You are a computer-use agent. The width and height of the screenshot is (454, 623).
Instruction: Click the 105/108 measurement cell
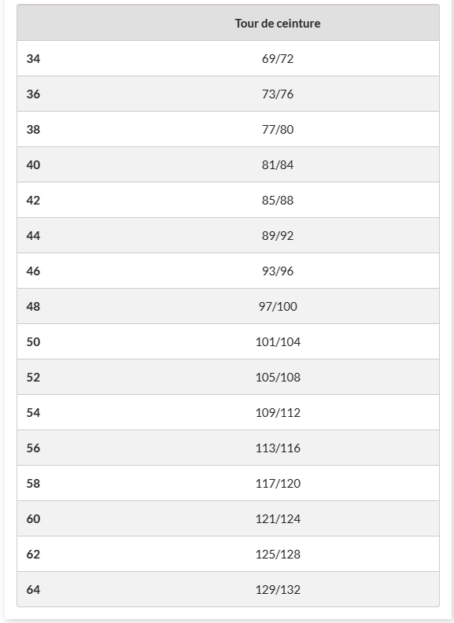coord(278,377)
